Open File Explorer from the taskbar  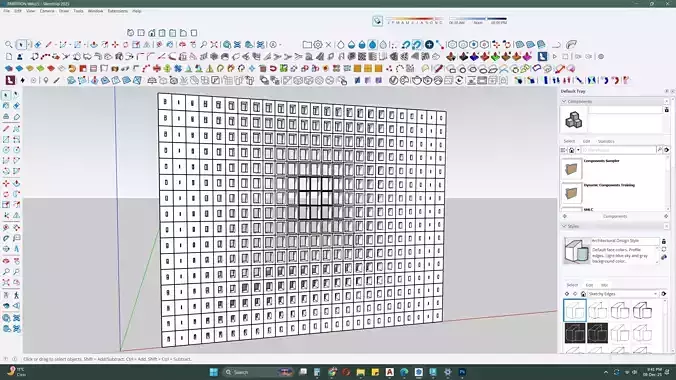[360, 372]
